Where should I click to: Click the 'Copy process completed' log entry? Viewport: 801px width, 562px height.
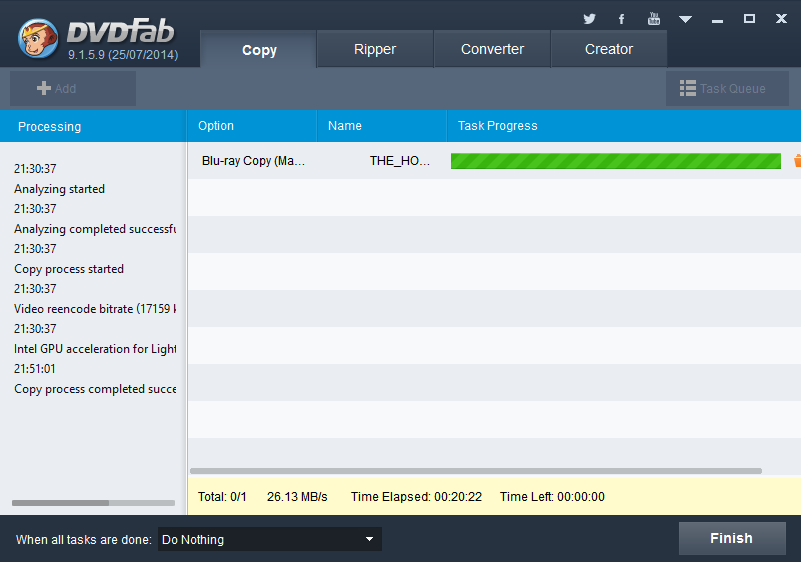(x=95, y=389)
